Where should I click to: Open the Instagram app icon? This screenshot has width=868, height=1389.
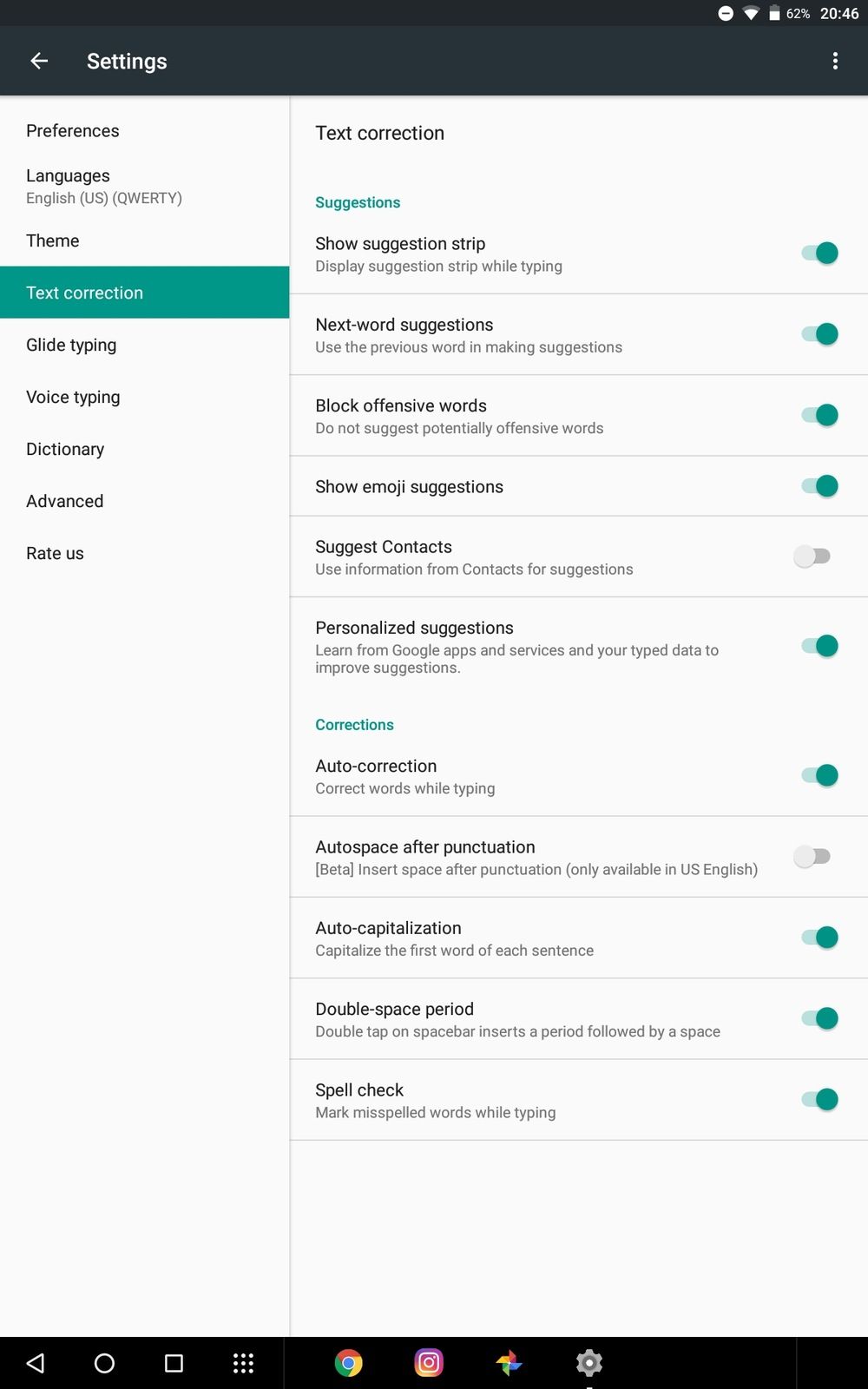tap(429, 1363)
